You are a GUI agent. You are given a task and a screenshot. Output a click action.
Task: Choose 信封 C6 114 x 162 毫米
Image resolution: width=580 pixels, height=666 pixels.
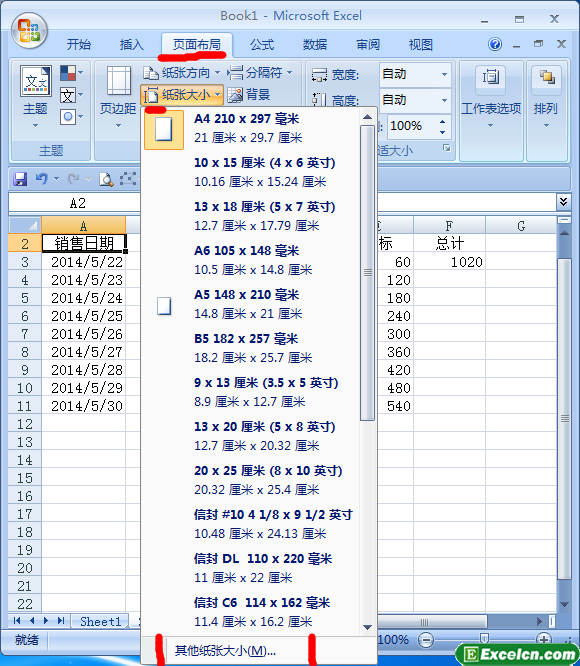click(251, 612)
